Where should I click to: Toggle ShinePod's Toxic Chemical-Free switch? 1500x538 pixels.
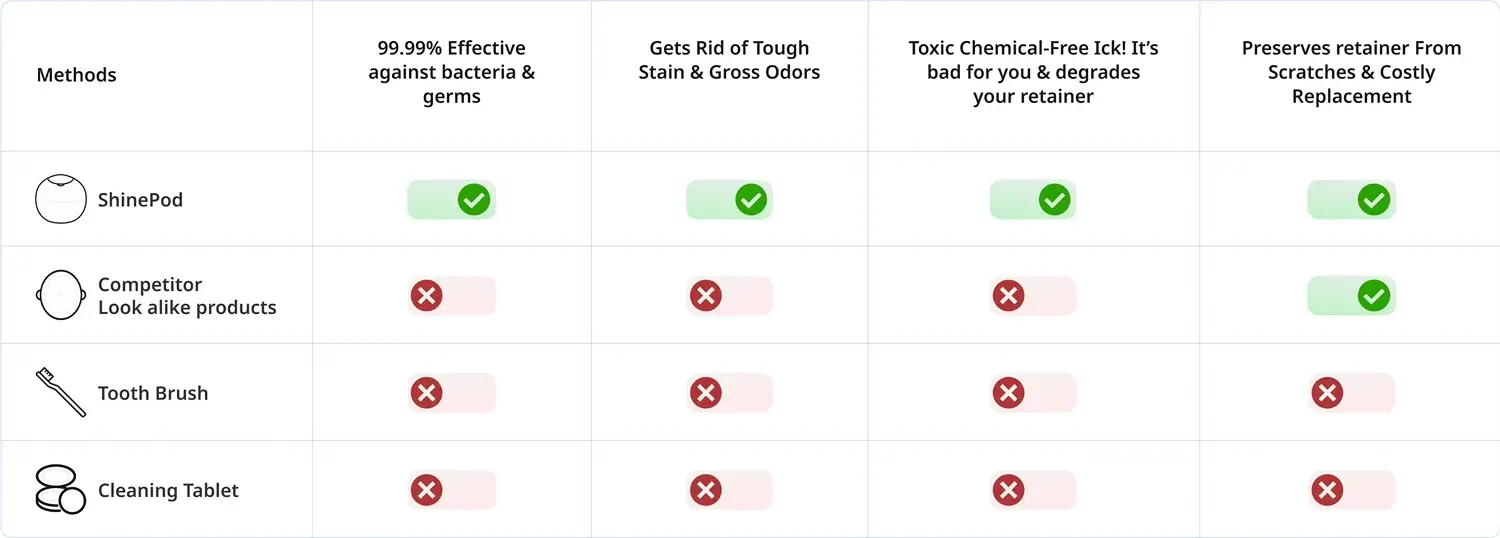[1033, 200]
